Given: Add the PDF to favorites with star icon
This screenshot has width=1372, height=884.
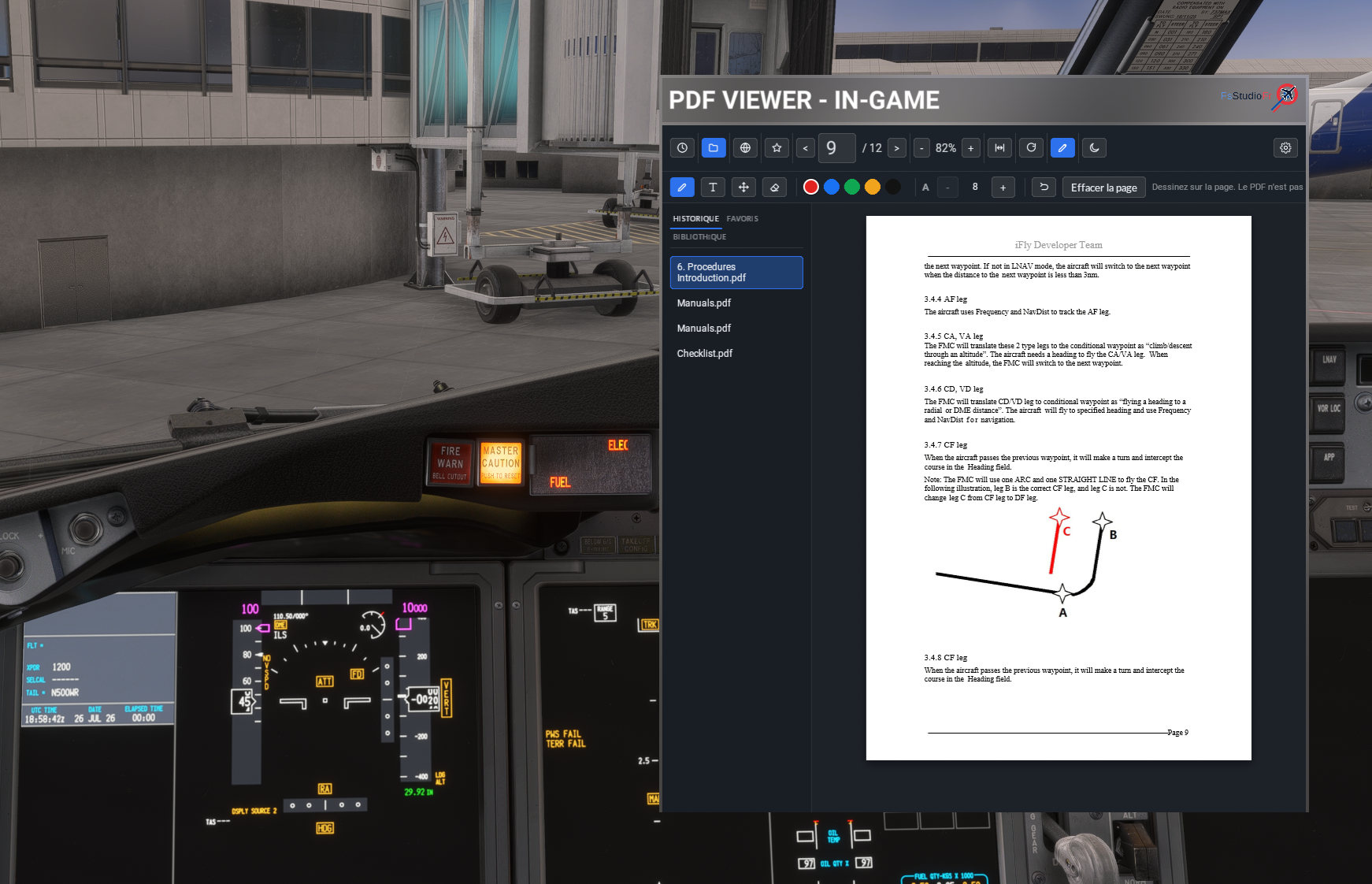Looking at the screenshot, I should click(x=777, y=148).
